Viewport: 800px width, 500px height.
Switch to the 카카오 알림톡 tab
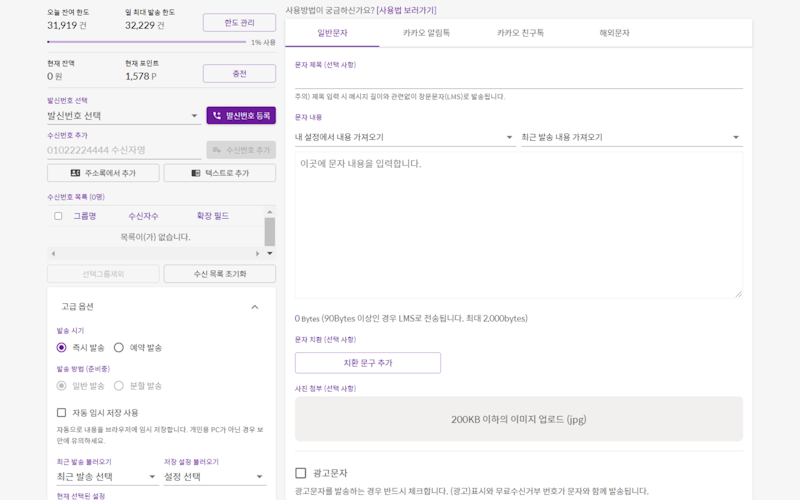(426, 33)
